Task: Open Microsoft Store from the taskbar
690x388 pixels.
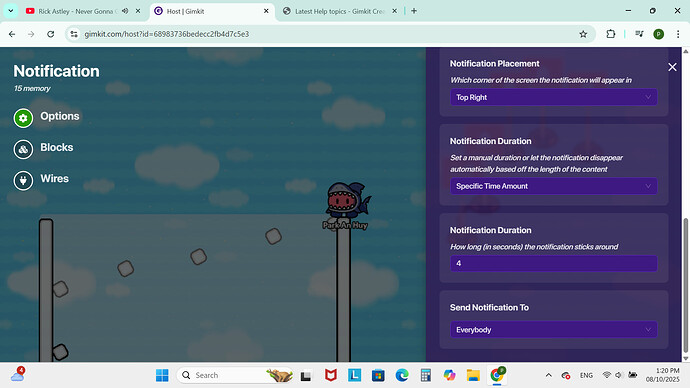Action: point(378,375)
